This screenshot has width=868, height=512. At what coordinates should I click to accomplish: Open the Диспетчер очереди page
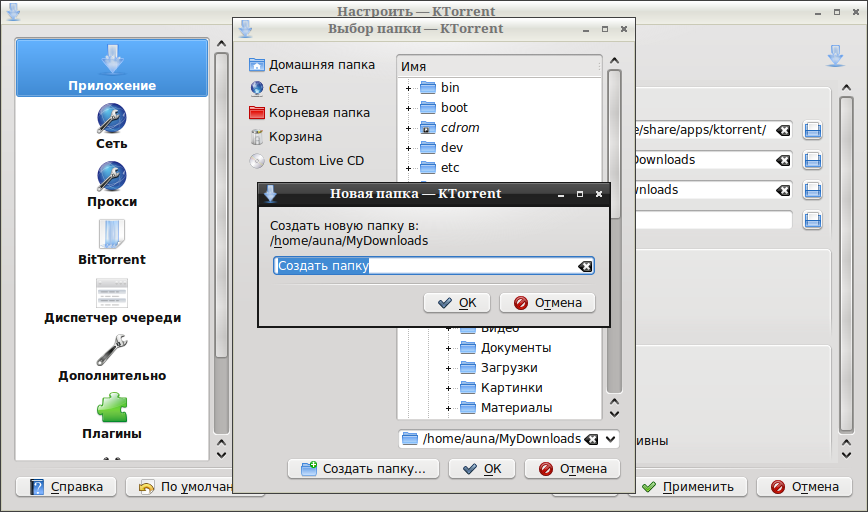coord(112,301)
